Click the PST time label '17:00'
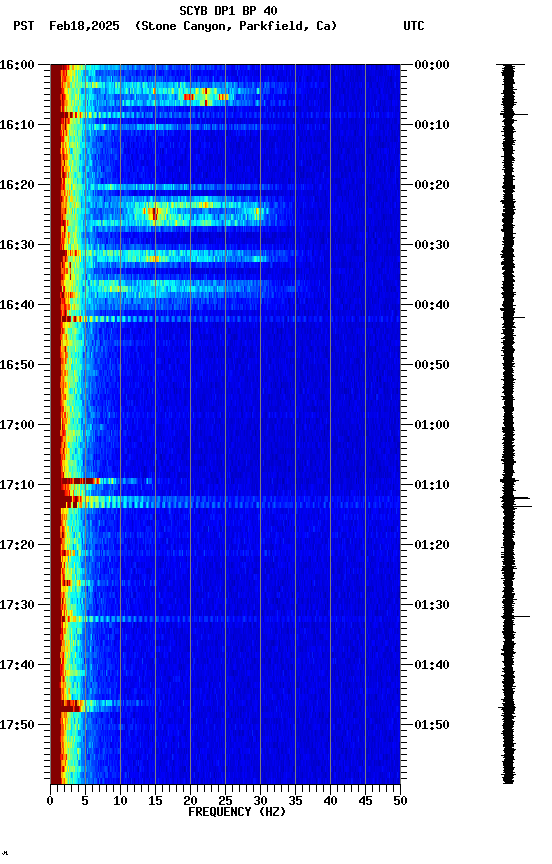 coord(17,425)
